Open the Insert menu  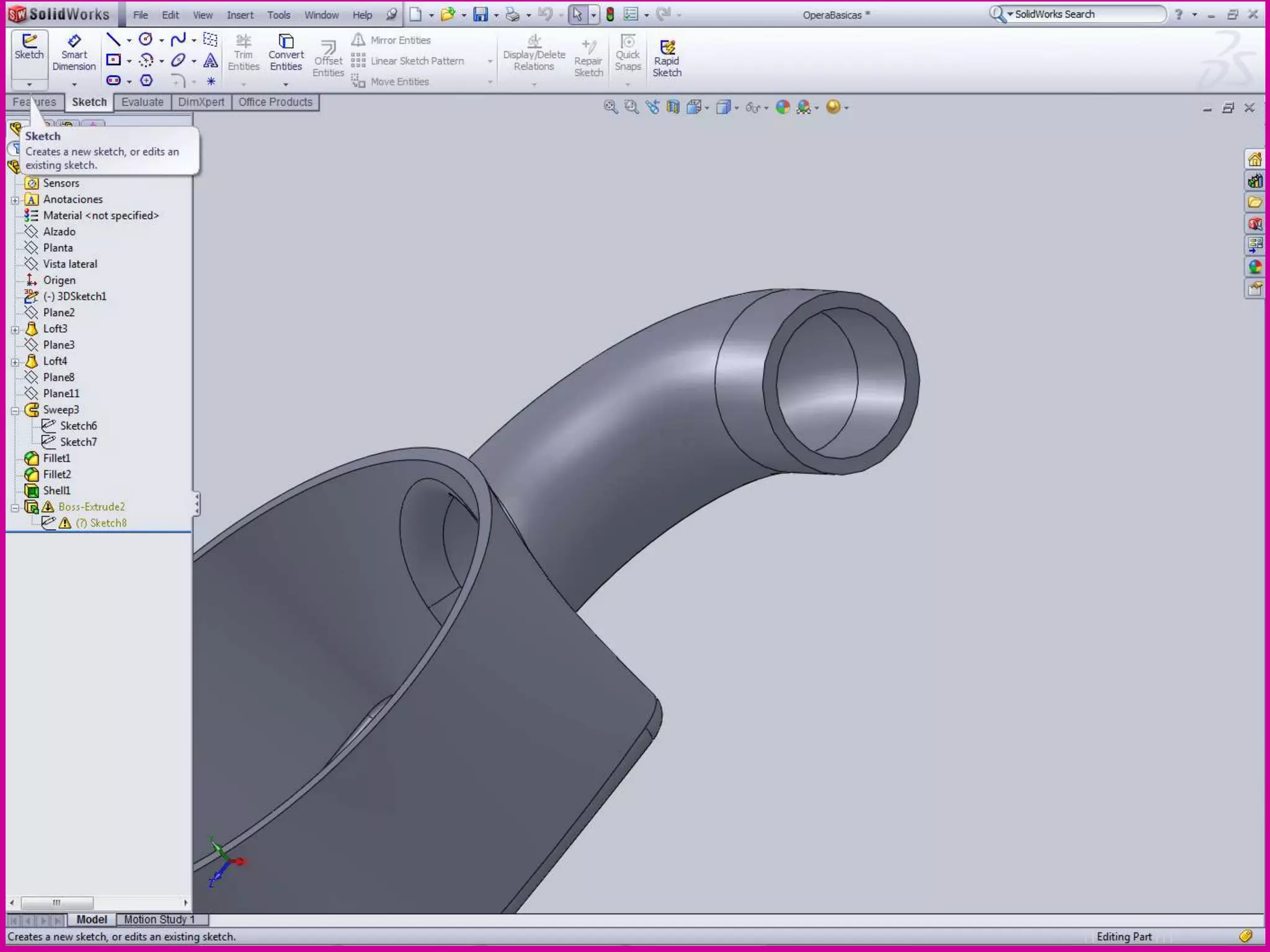point(239,15)
